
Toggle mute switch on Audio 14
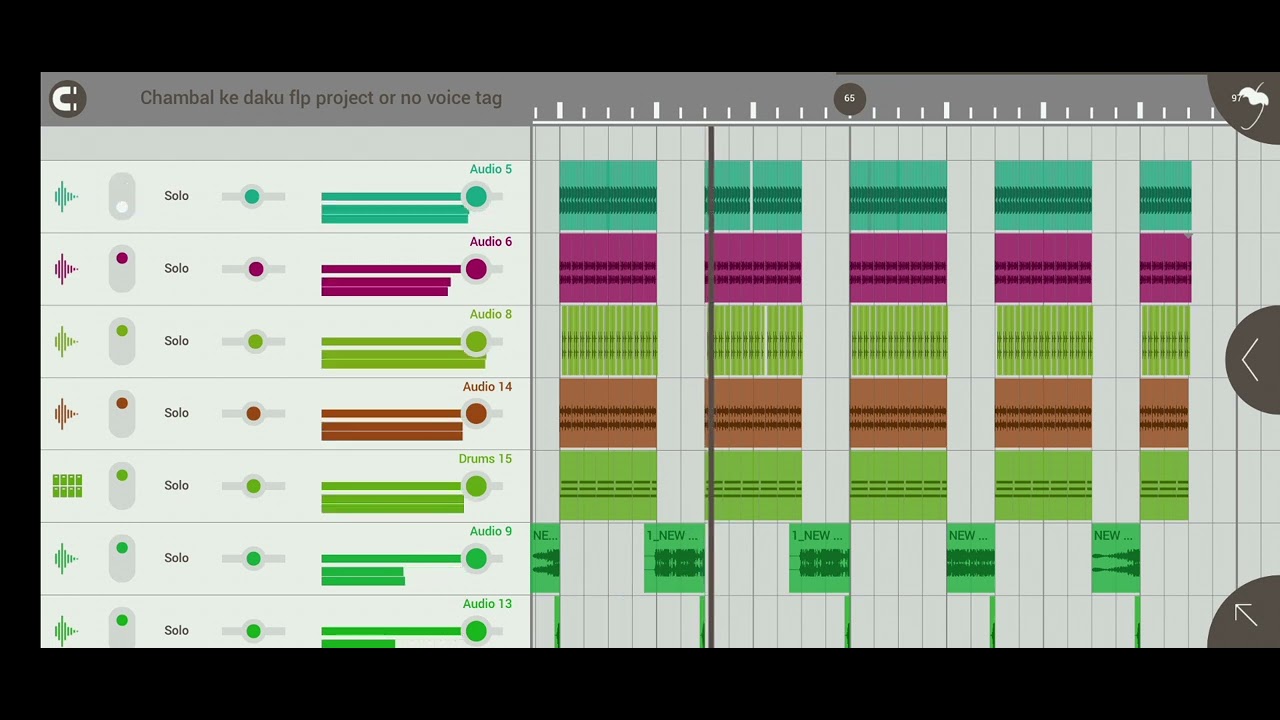click(x=122, y=413)
